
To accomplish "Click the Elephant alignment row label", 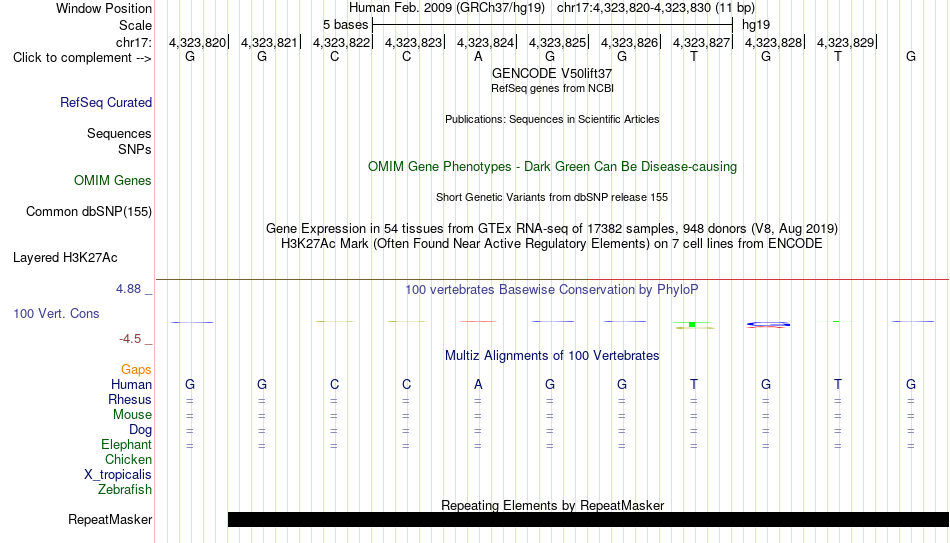I will [127, 445].
